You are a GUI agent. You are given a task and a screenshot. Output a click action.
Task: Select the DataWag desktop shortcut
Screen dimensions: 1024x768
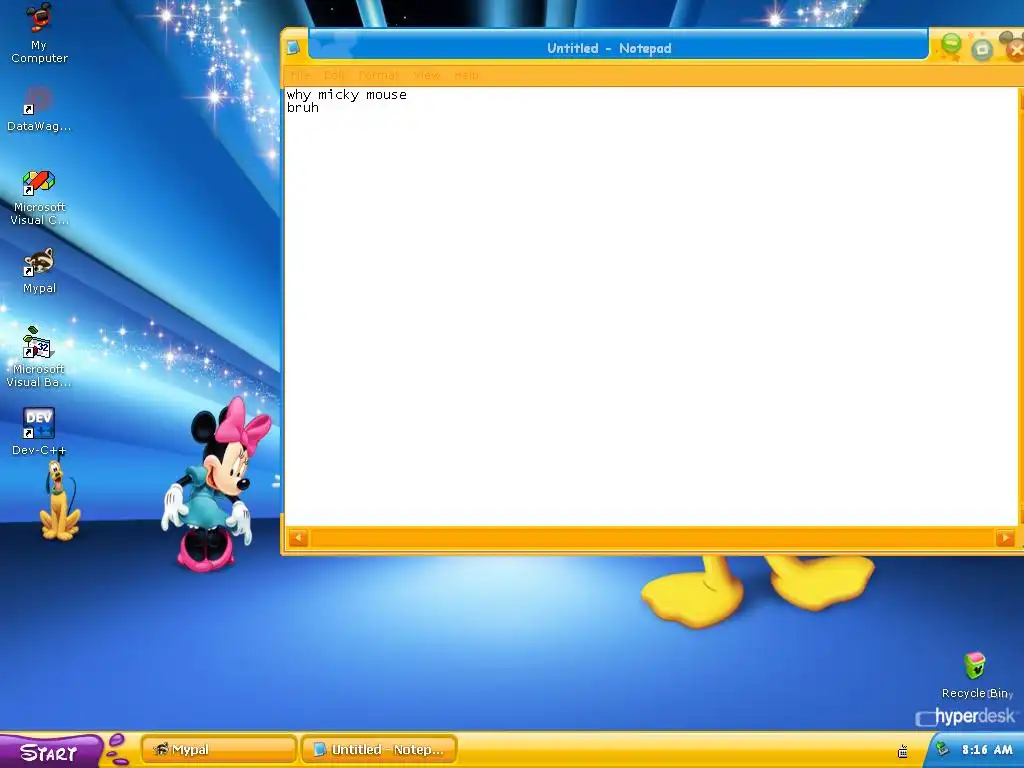point(39,110)
